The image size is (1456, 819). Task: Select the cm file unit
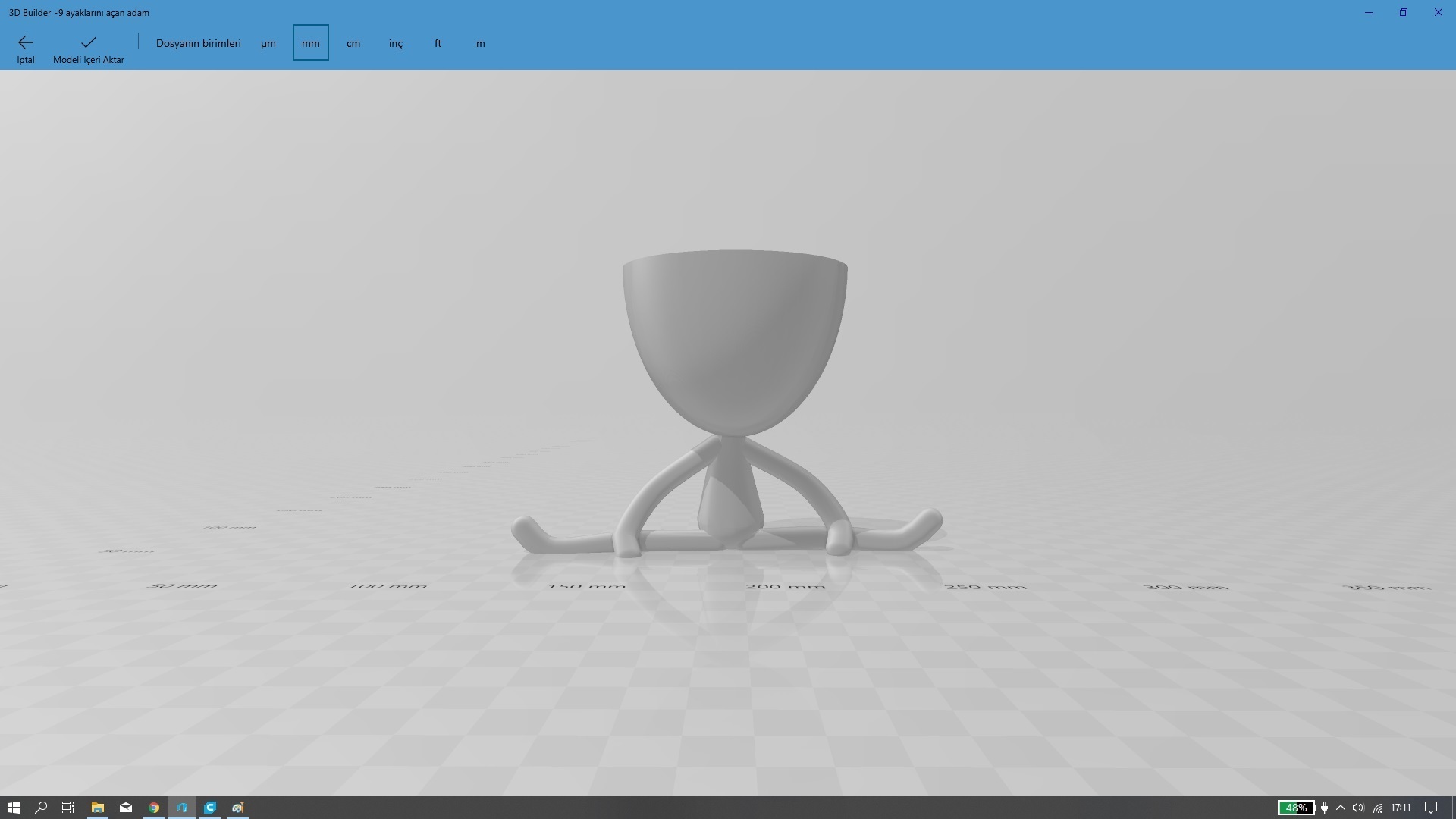point(353,43)
